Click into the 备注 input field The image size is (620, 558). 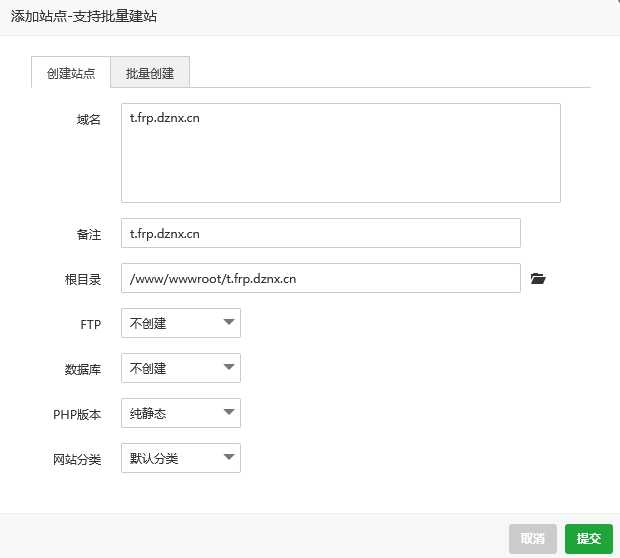(320, 233)
